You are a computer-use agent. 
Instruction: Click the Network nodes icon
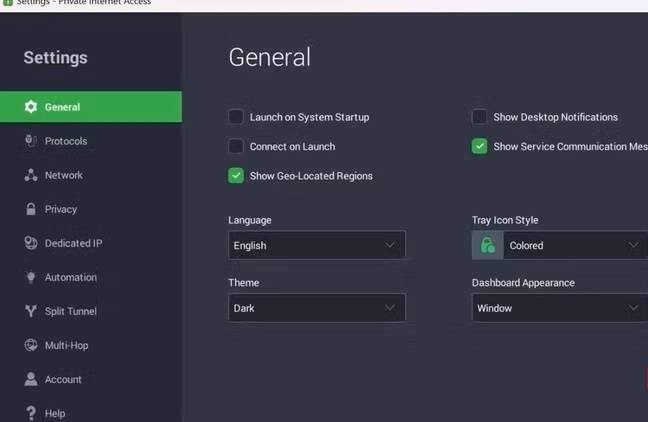coord(31,175)
